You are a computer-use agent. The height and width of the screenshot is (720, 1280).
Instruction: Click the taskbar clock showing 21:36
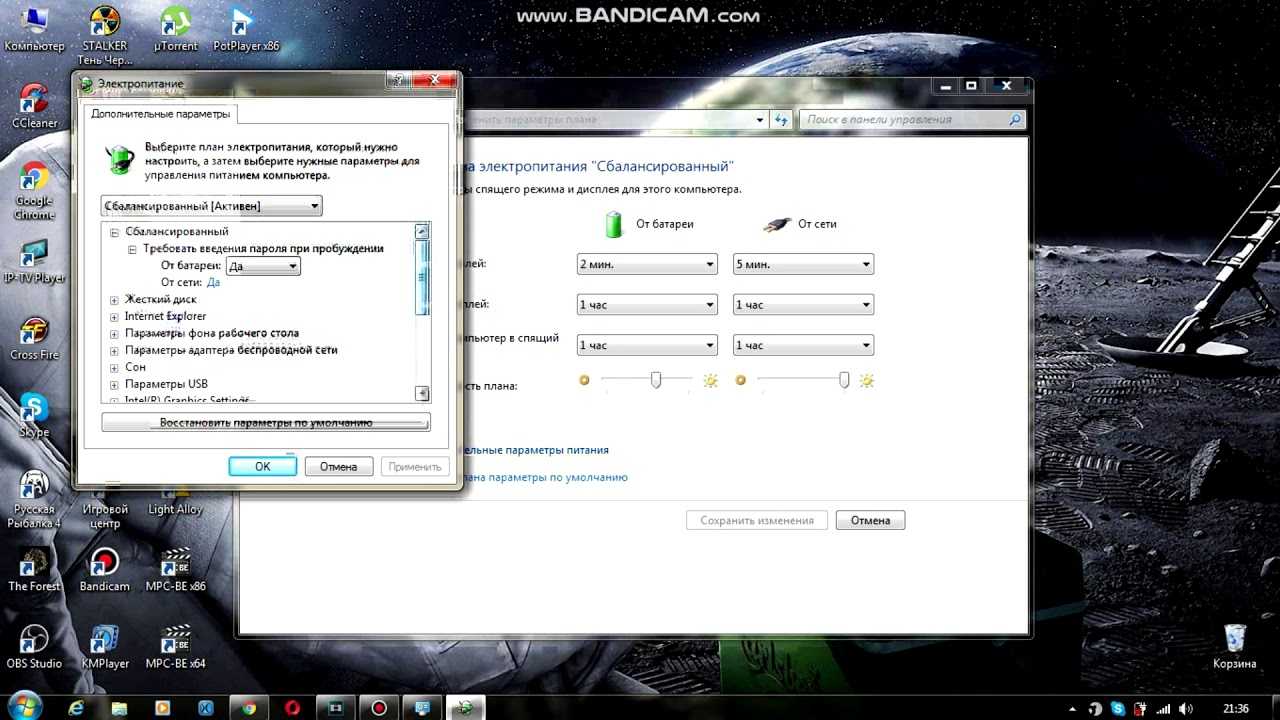pyautogui.click(x=1236, y=708)
